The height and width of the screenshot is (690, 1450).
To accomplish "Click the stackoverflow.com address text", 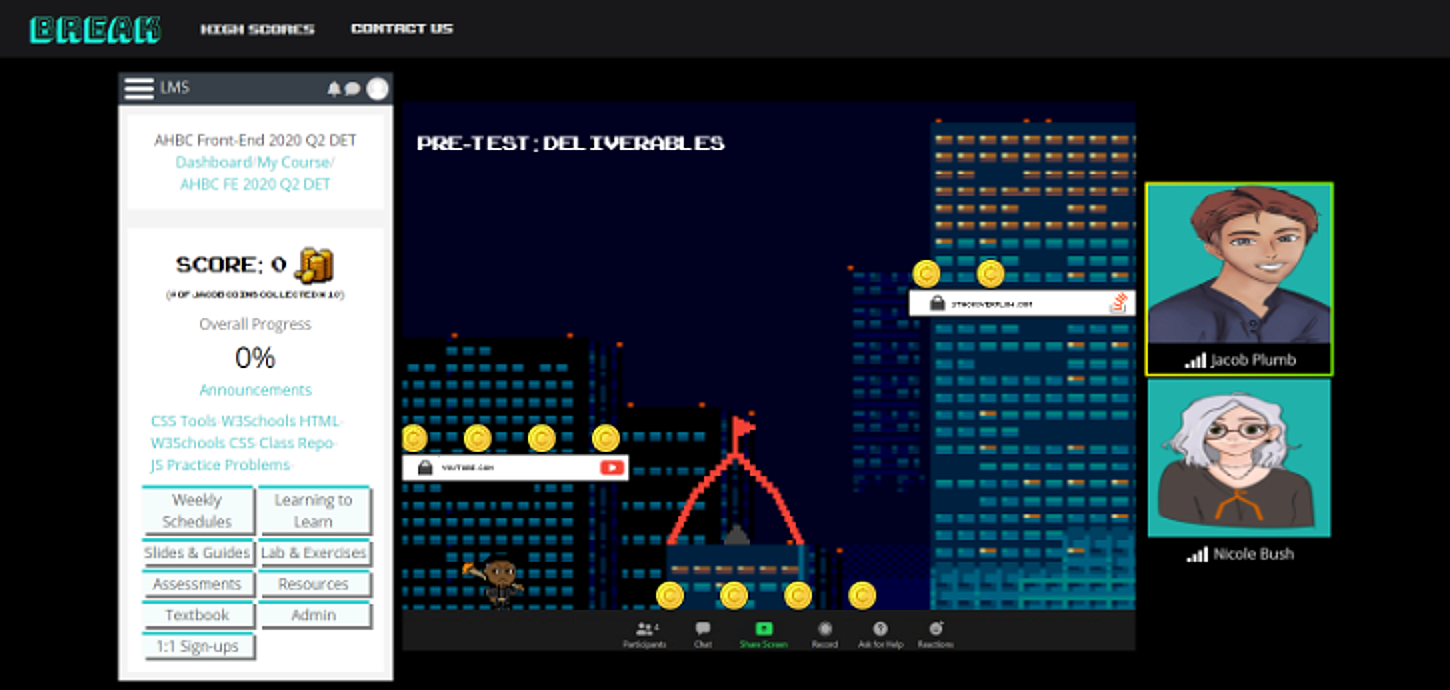I will coord(992,304).
